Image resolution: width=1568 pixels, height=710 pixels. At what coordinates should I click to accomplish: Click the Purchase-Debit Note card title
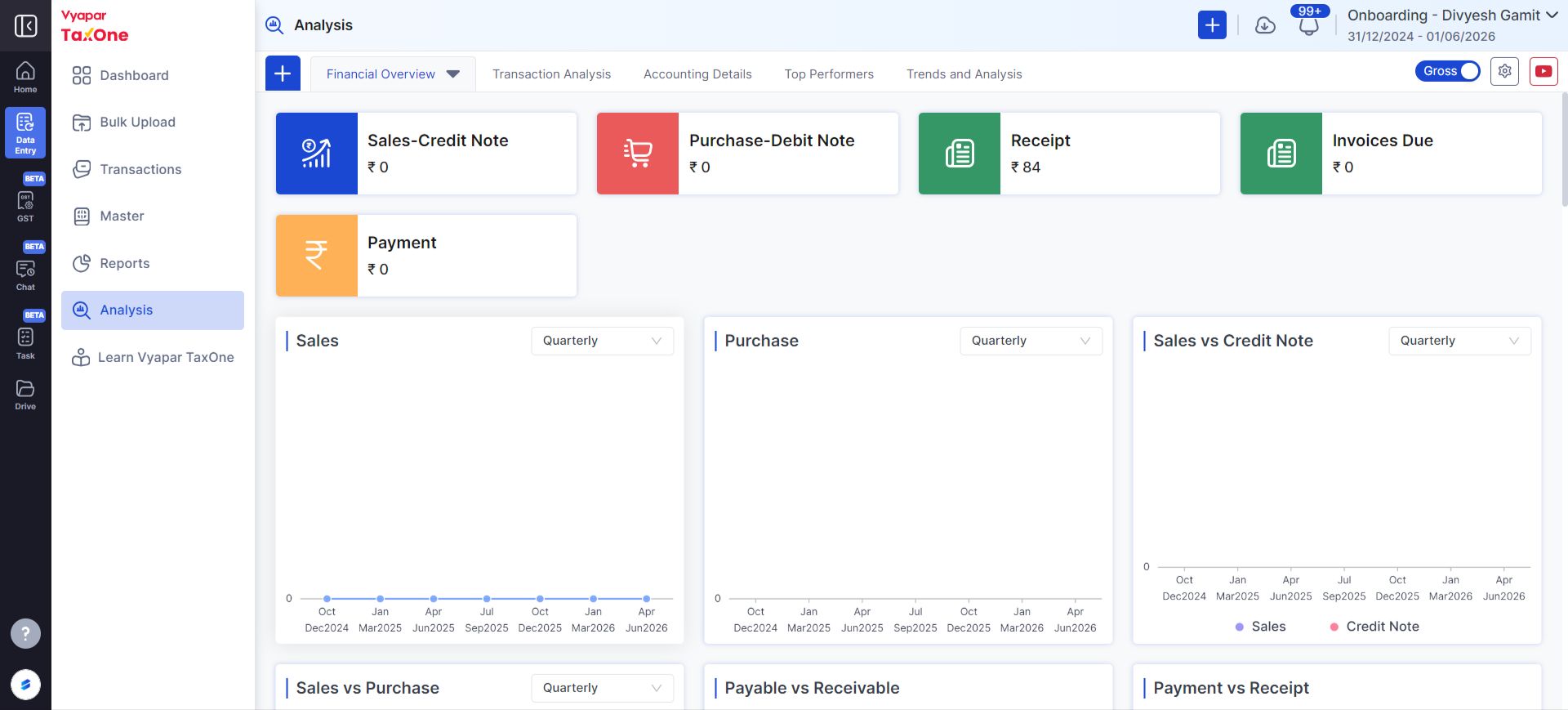point(772,141)
